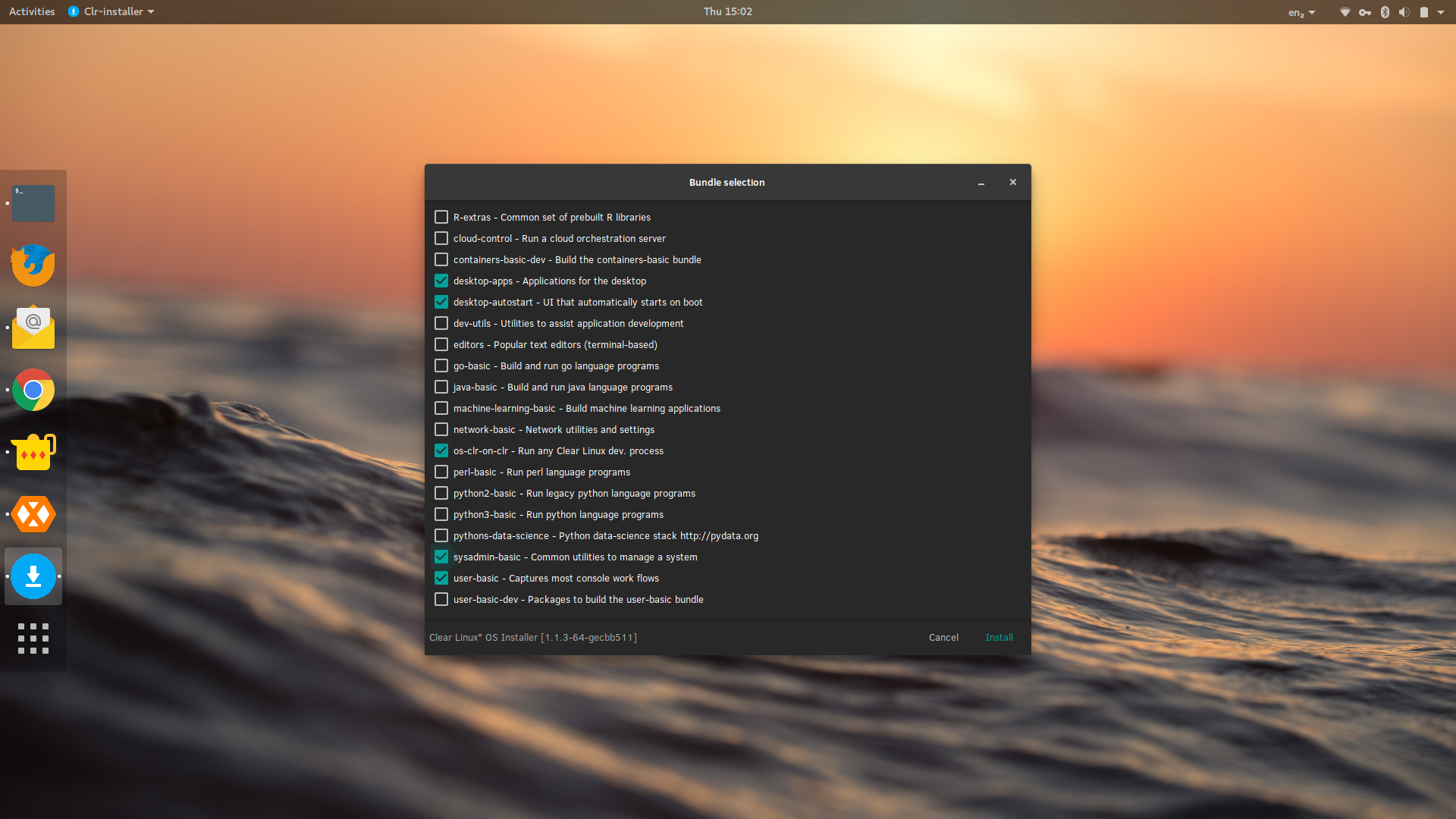
Task: Close the Bundle selection window
Action: (1013, 182)
